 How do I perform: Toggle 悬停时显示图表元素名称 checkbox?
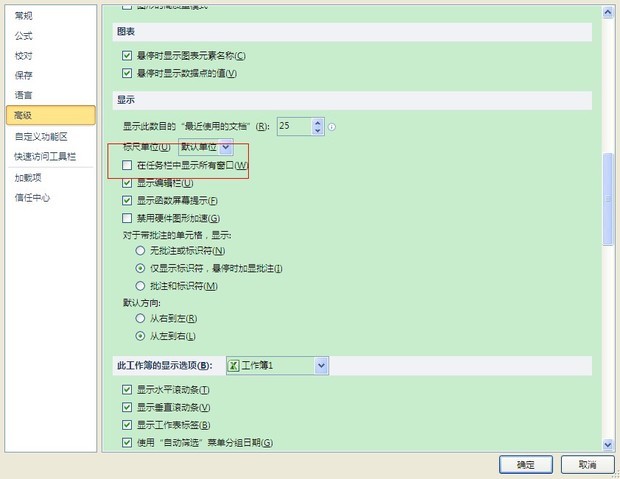coord(127,55)
